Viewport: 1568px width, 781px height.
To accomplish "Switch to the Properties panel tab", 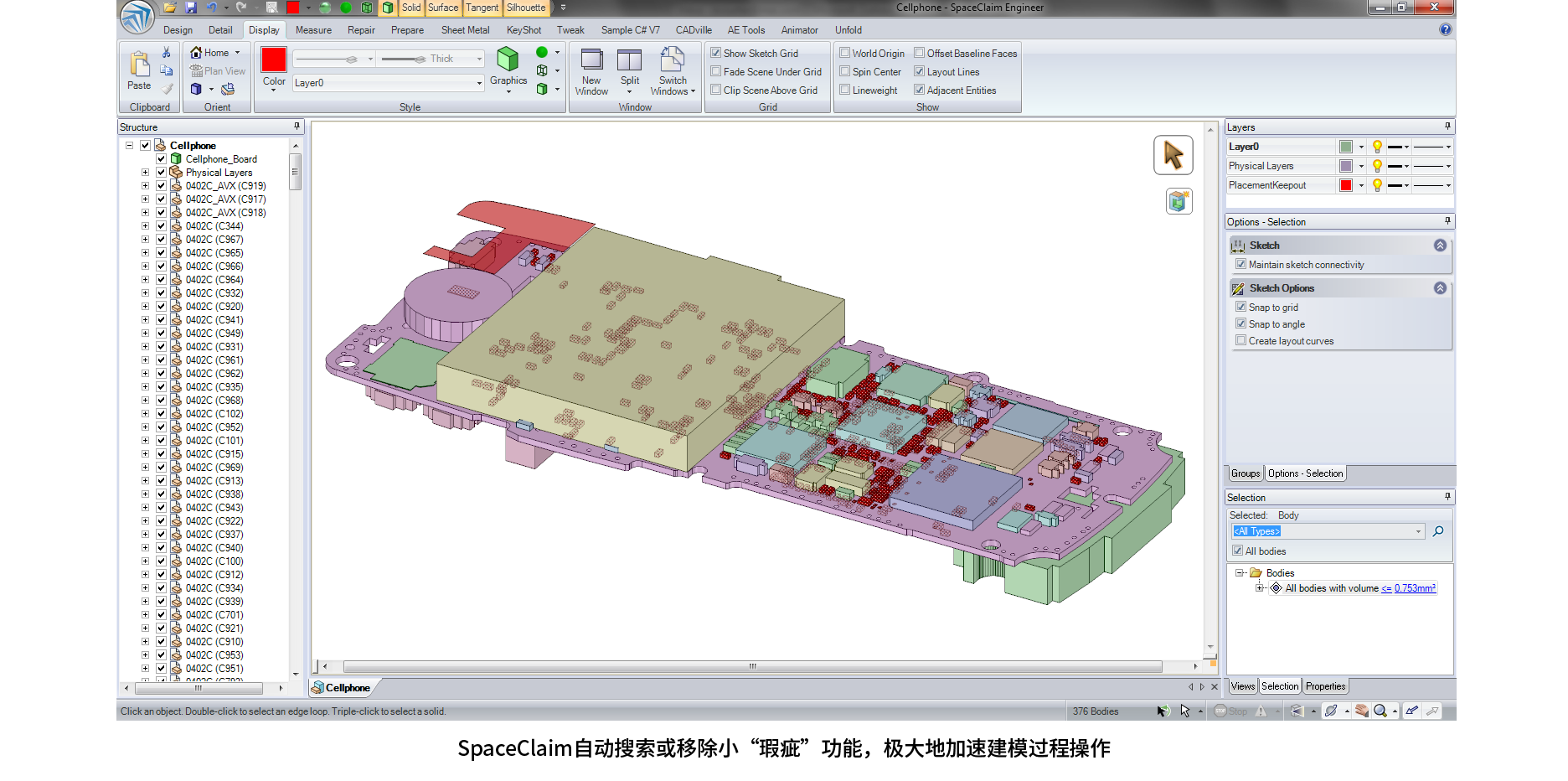I will click(1325, 686).
